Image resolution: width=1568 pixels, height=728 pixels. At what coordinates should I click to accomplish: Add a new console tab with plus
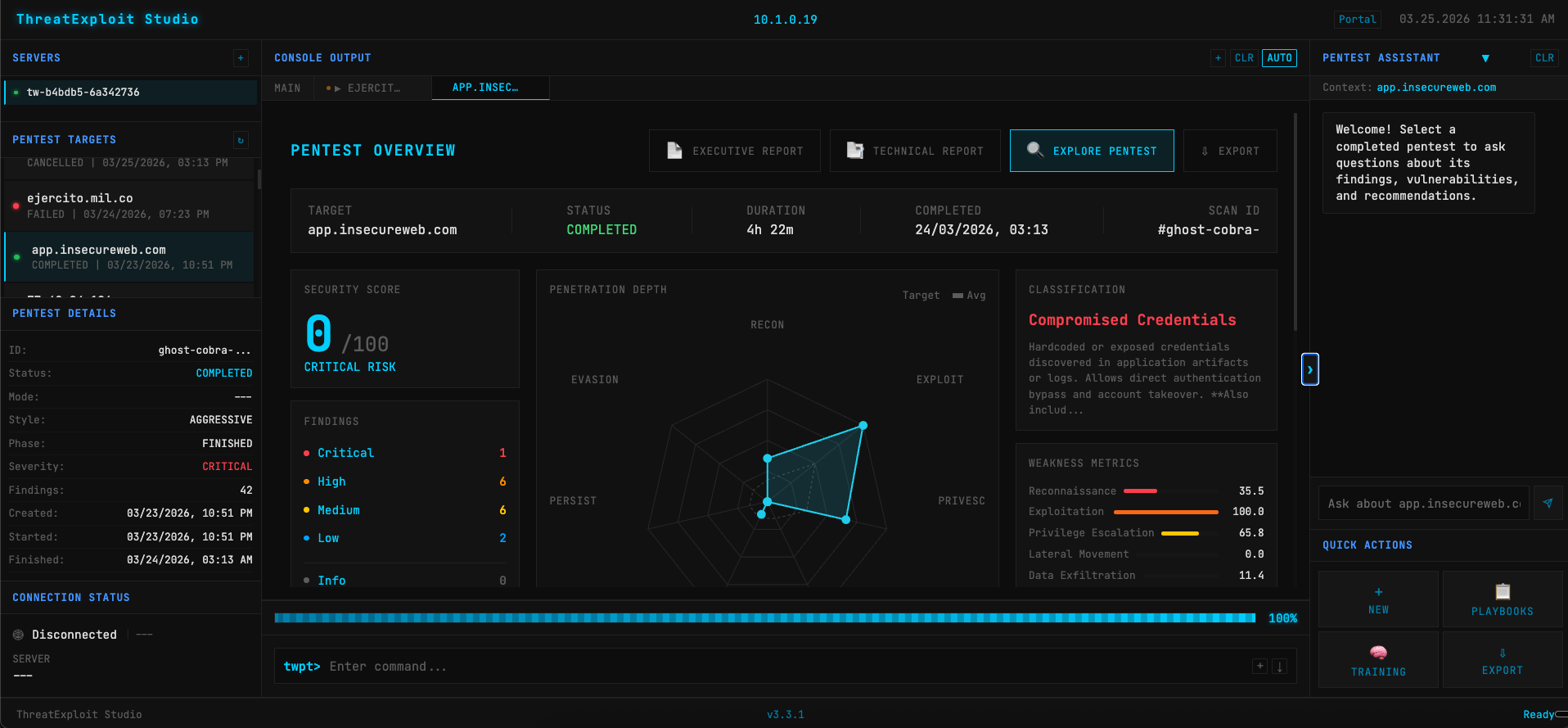1219,58
